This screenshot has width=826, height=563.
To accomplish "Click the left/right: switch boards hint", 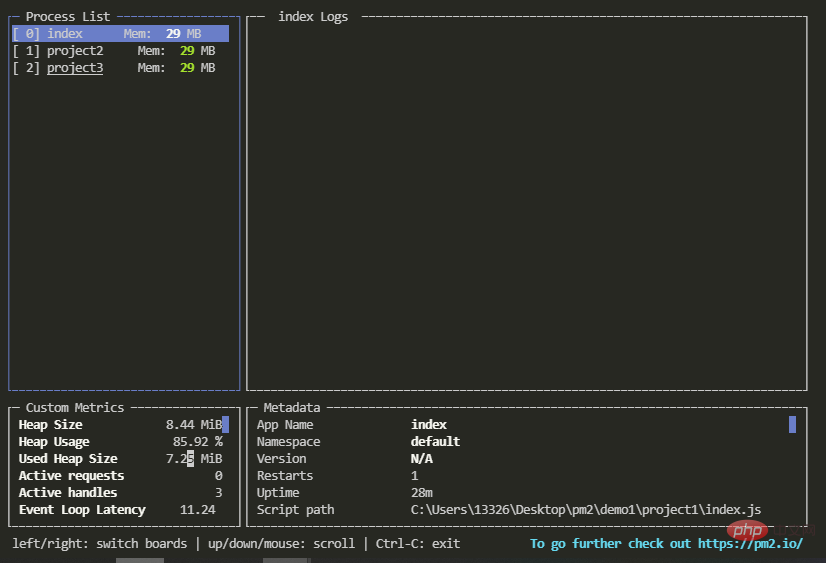I will (100, 544).
